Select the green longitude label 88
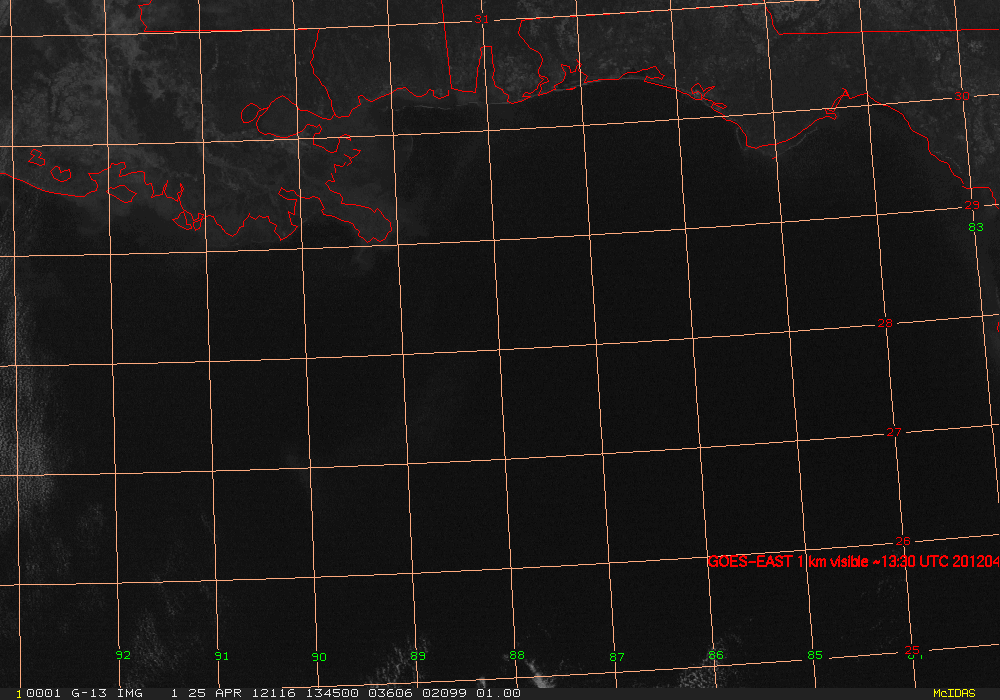Image resolution: width=1000 pixels, height=700 pixels. click(x=517, y=655)
